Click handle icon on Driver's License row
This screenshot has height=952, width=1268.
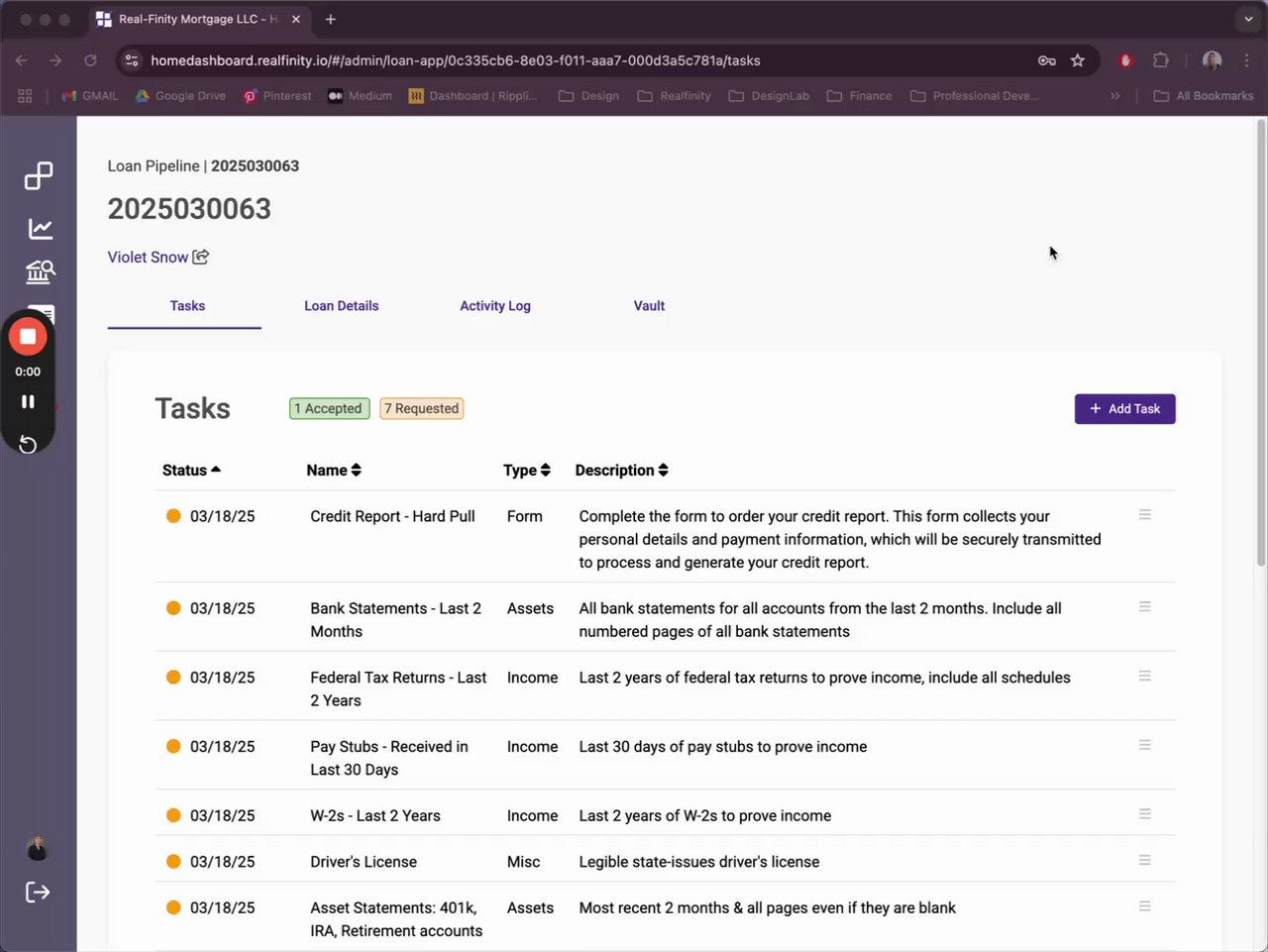[1144, 861]
